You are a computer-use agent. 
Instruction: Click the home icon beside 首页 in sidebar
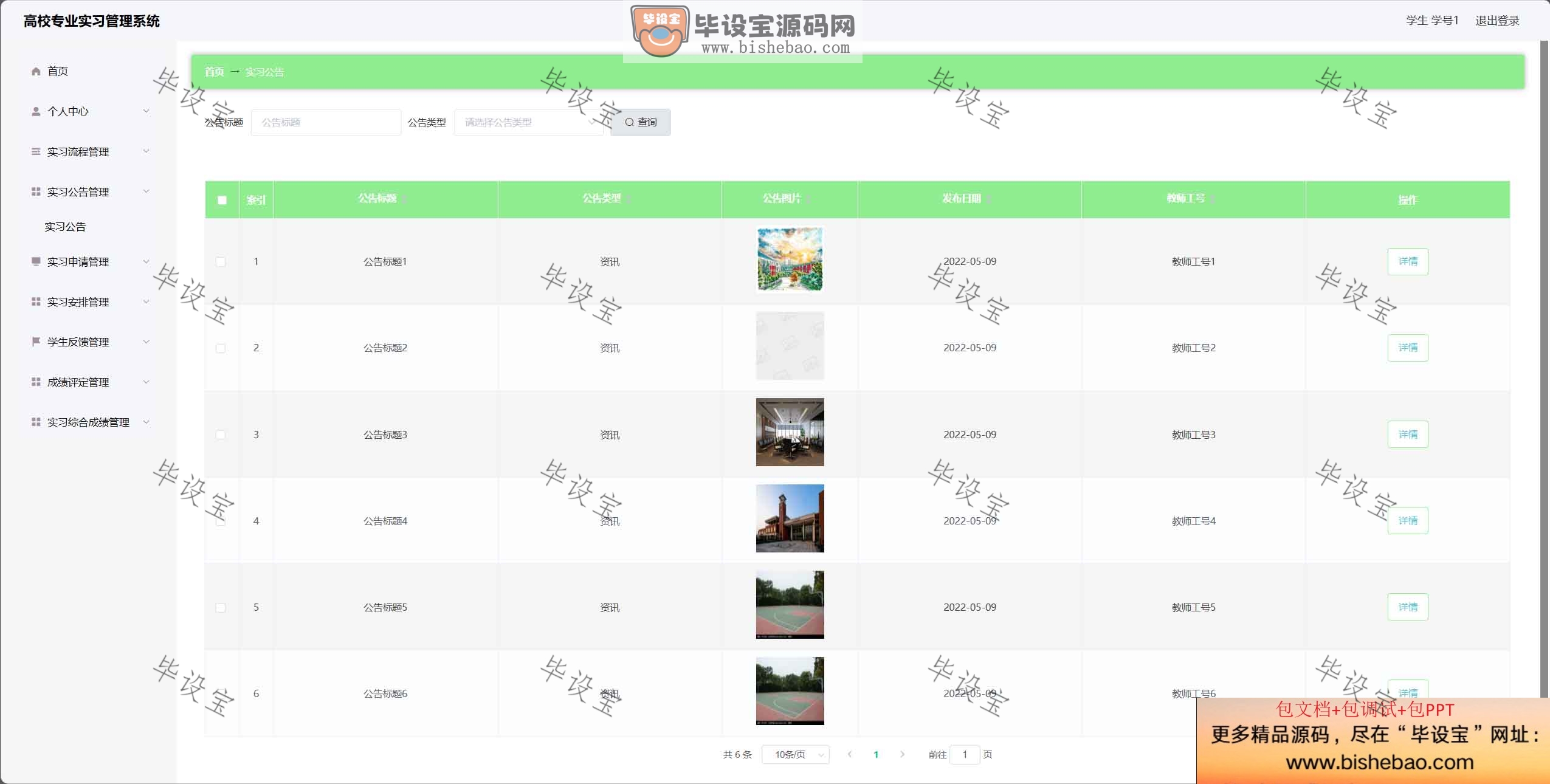(x=36, y=71)
